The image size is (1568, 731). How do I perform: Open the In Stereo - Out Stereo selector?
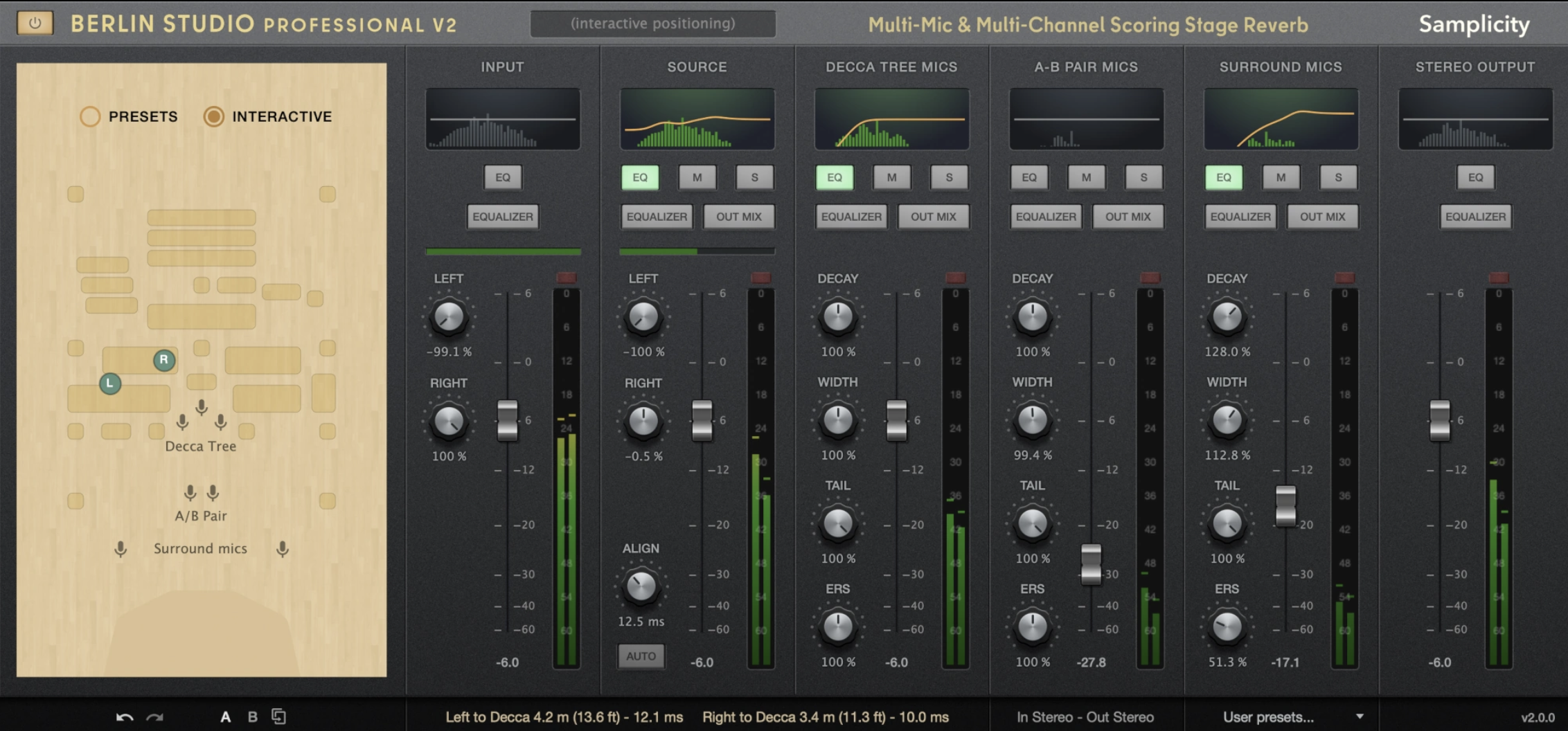point(1085,716)
